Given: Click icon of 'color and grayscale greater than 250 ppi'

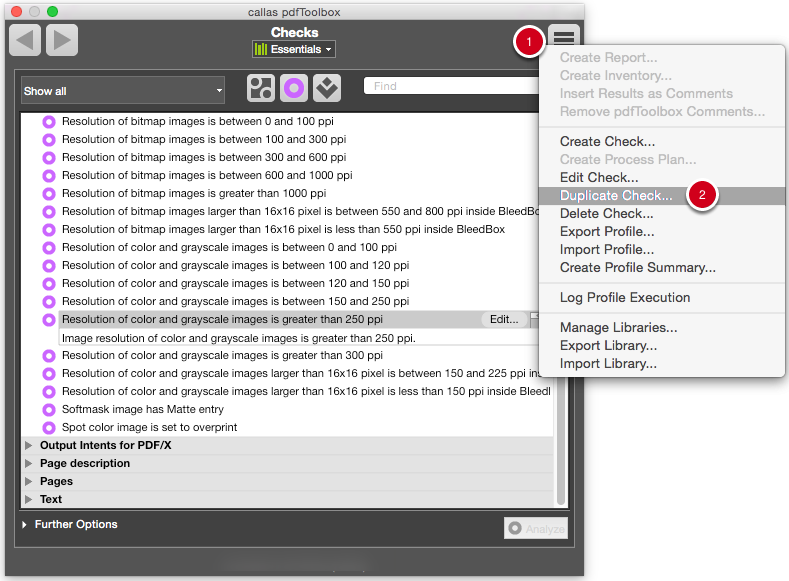Looking at the screenshot, I should click(x=49, y=320).
